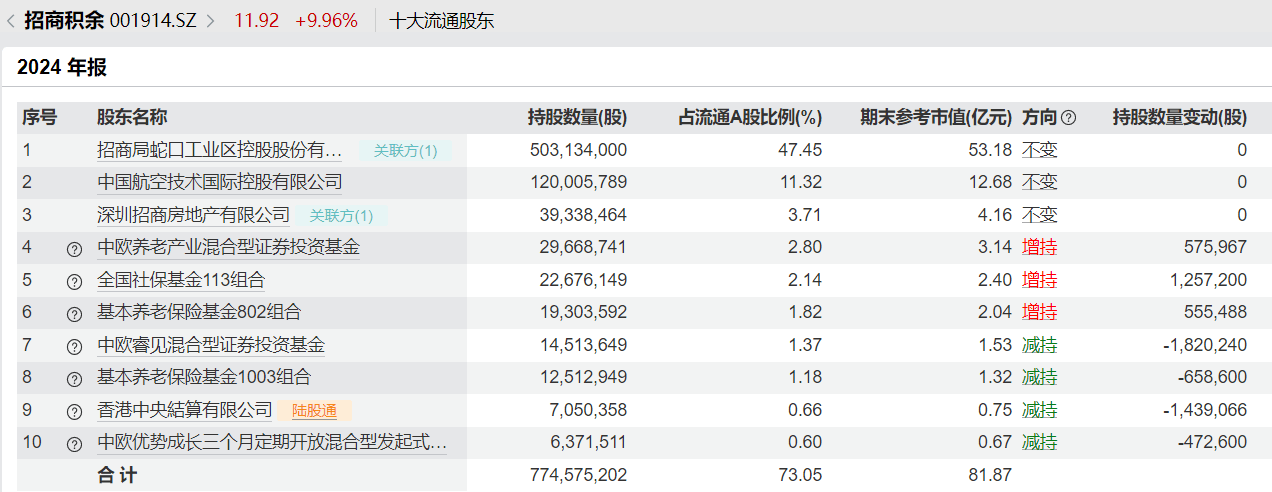Click question icon beside 中欧睿见混合型证券投资基金
This screenshot has width=1272, height=492.
(74, 347)
